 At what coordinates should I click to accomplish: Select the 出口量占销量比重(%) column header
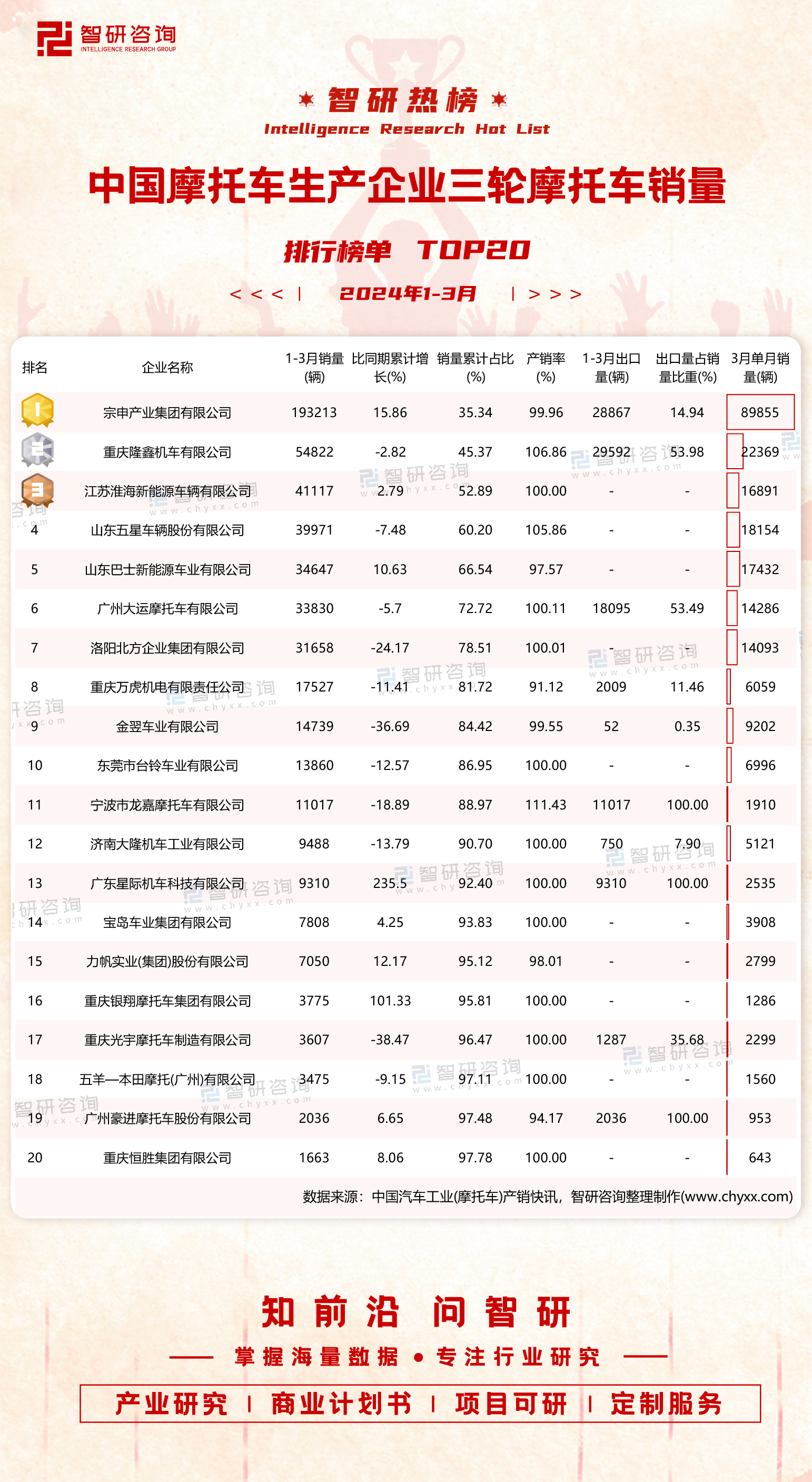[x=687, y=368]
